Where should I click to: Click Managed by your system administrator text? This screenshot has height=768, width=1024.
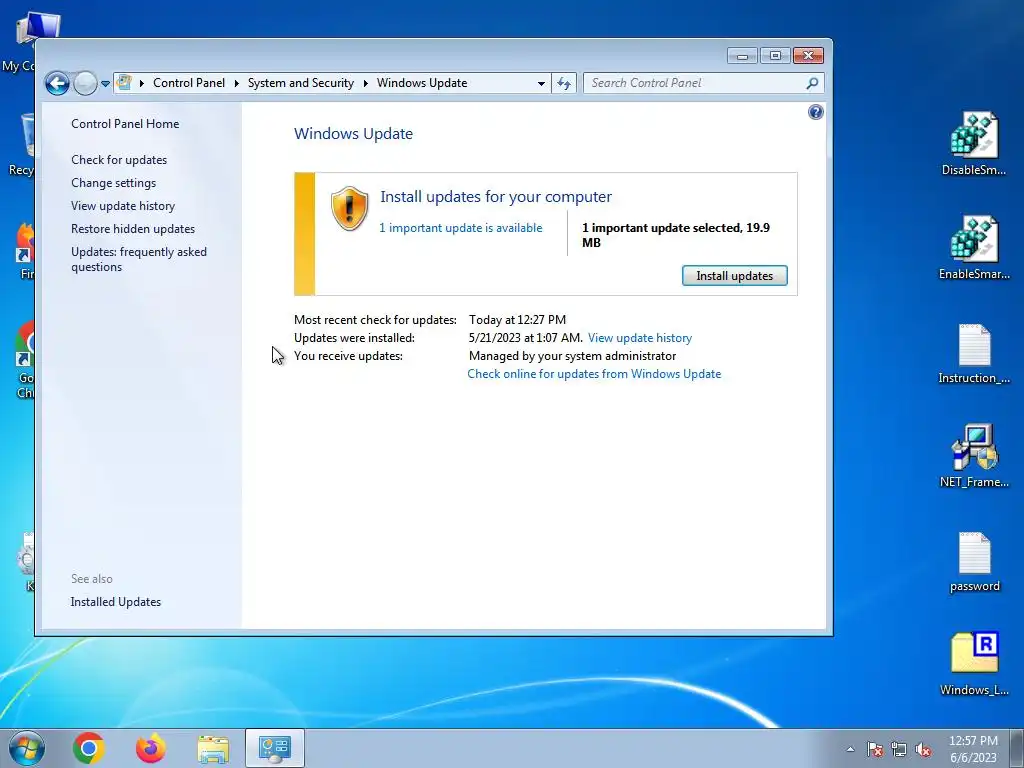tap(572, 356)
